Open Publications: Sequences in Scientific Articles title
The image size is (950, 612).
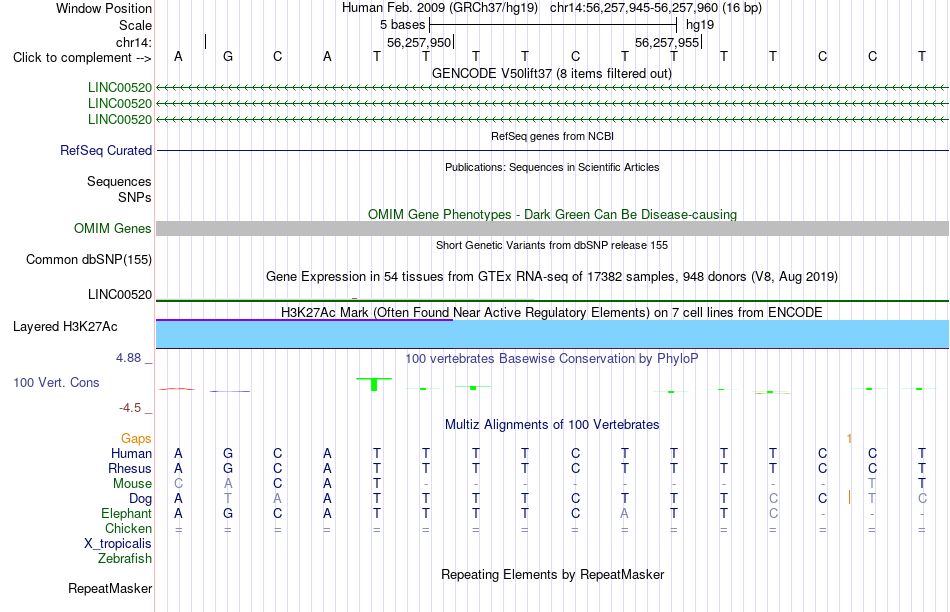point(552,167)
